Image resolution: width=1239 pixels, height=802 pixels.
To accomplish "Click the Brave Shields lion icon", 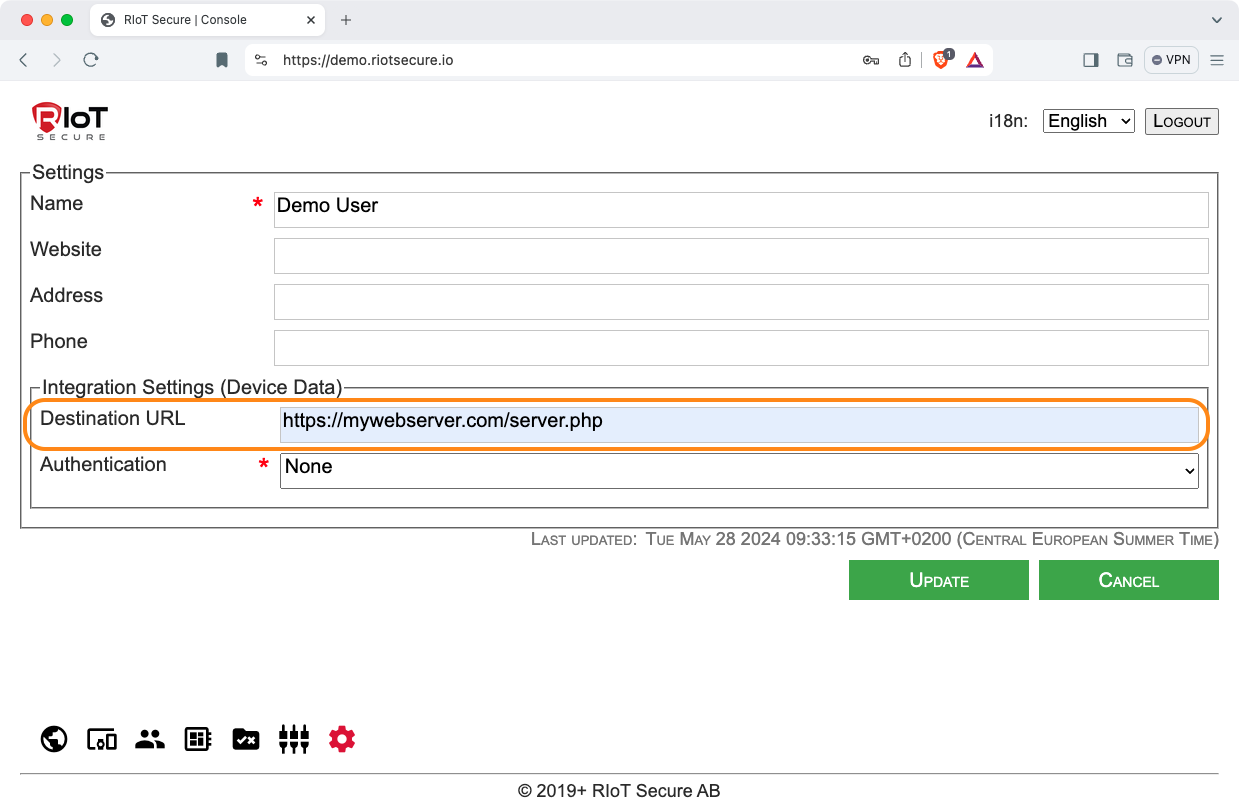I will click(x=941, y=60).
